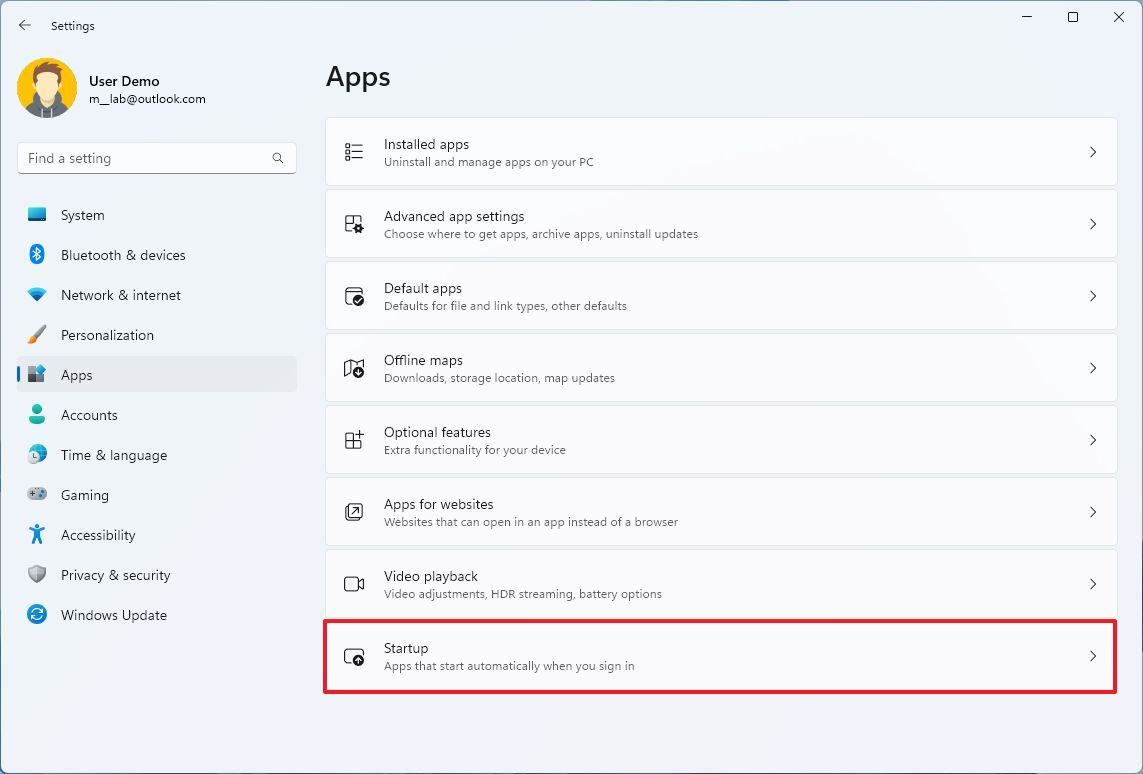This screenshot has height=774, width=1143.
Task: Click inside the Find a setting field
Action: [150, 158]
